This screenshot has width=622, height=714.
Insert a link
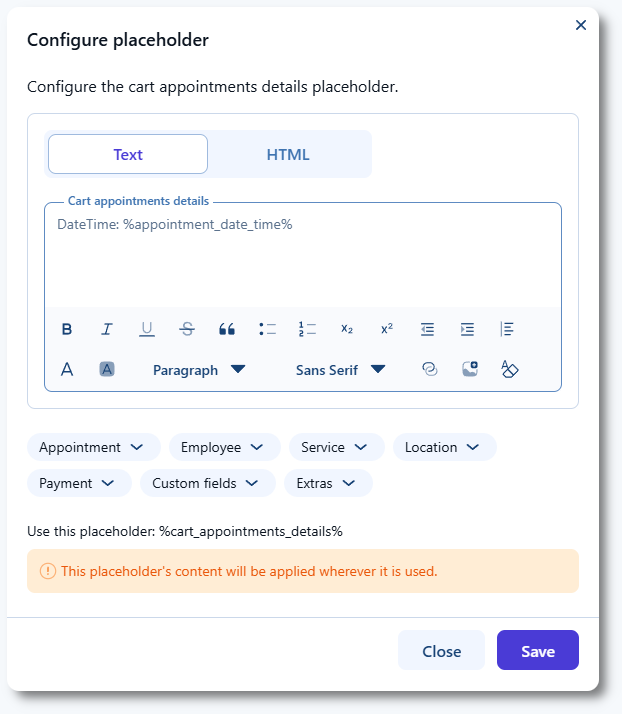pos(430,369)
